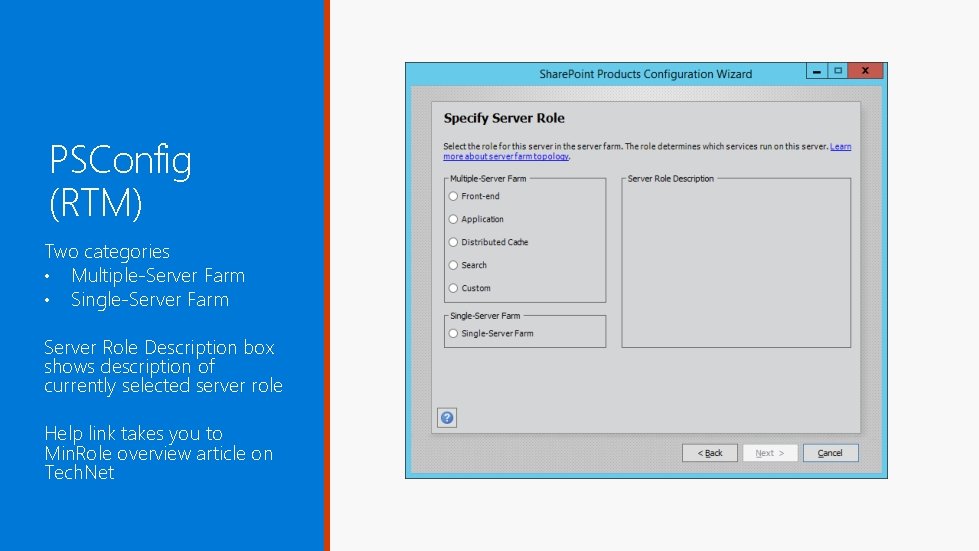Click the Back button

pos(710,453)
